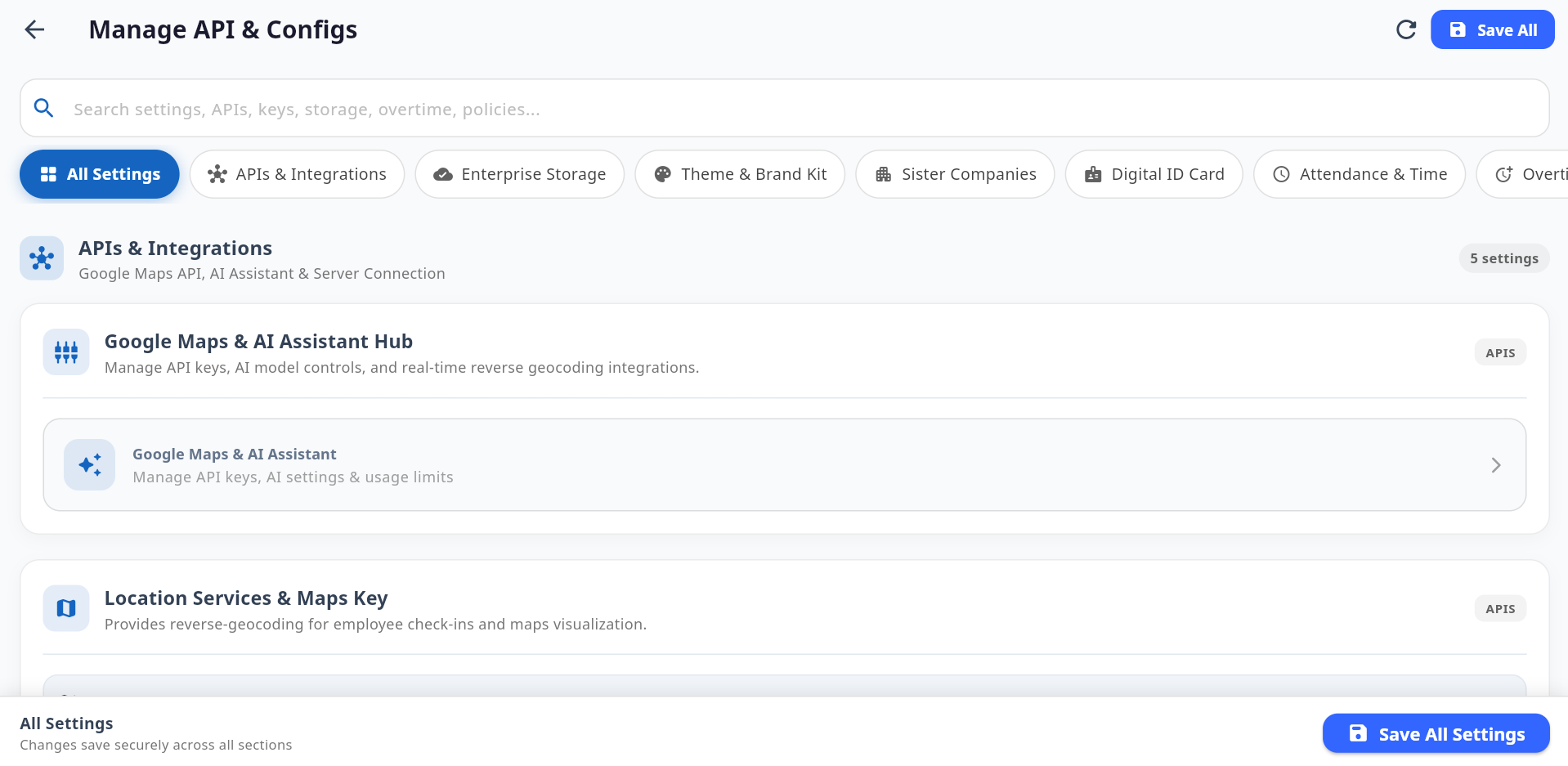Go to Theme & Brand Kit tab
1568x766 pixels.
click(x=740, y=174)
